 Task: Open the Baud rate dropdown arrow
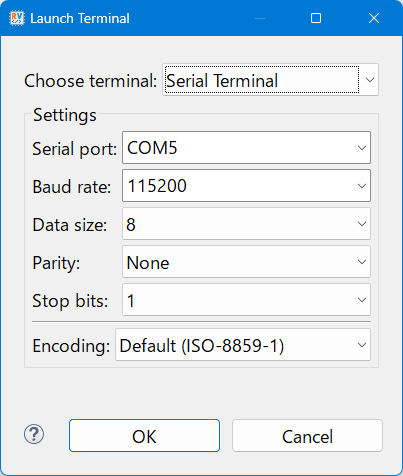pyautogui.click(x=362, y=186)
